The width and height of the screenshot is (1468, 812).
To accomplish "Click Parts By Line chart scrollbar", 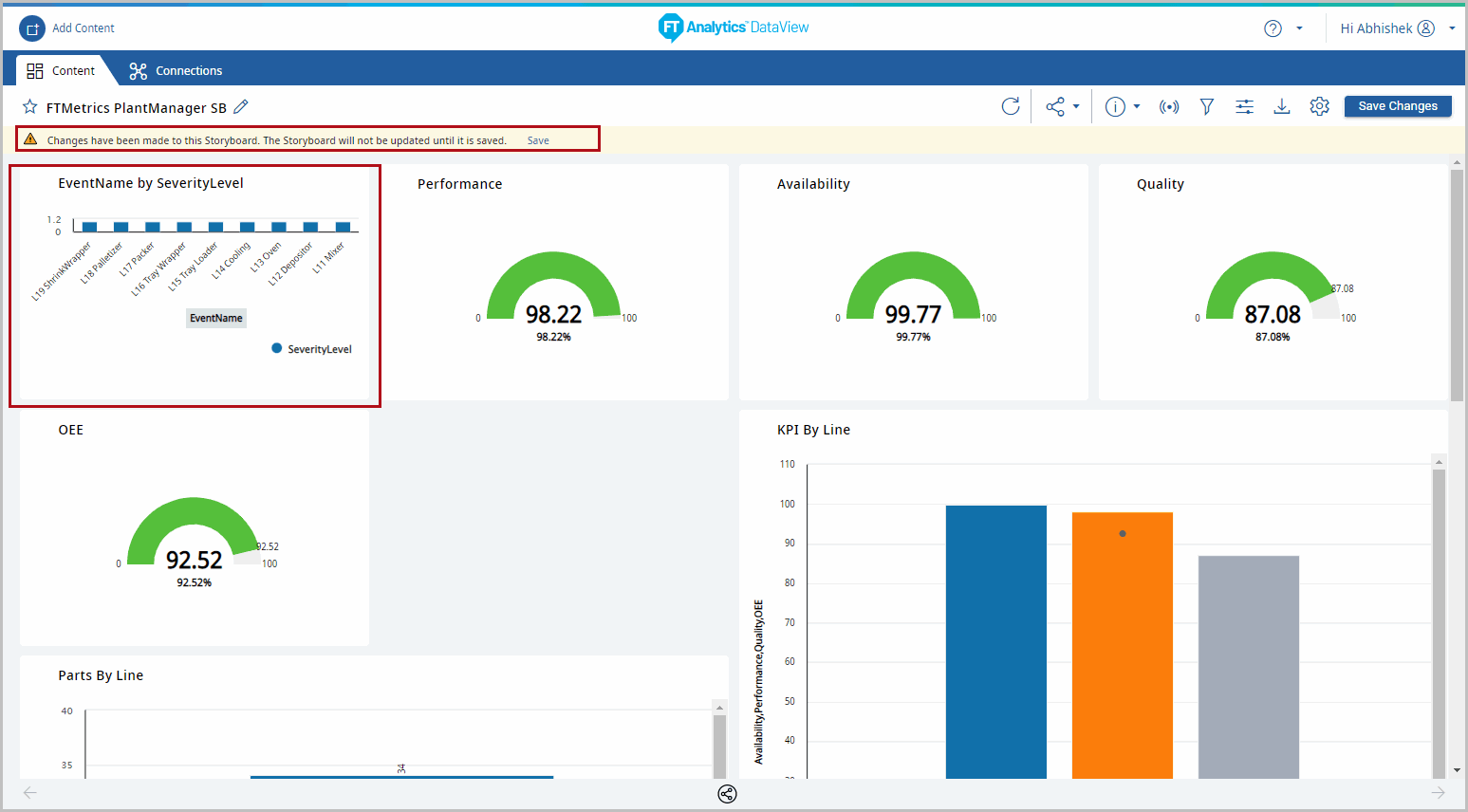I will pyautogui.click(x=719, y=747).
